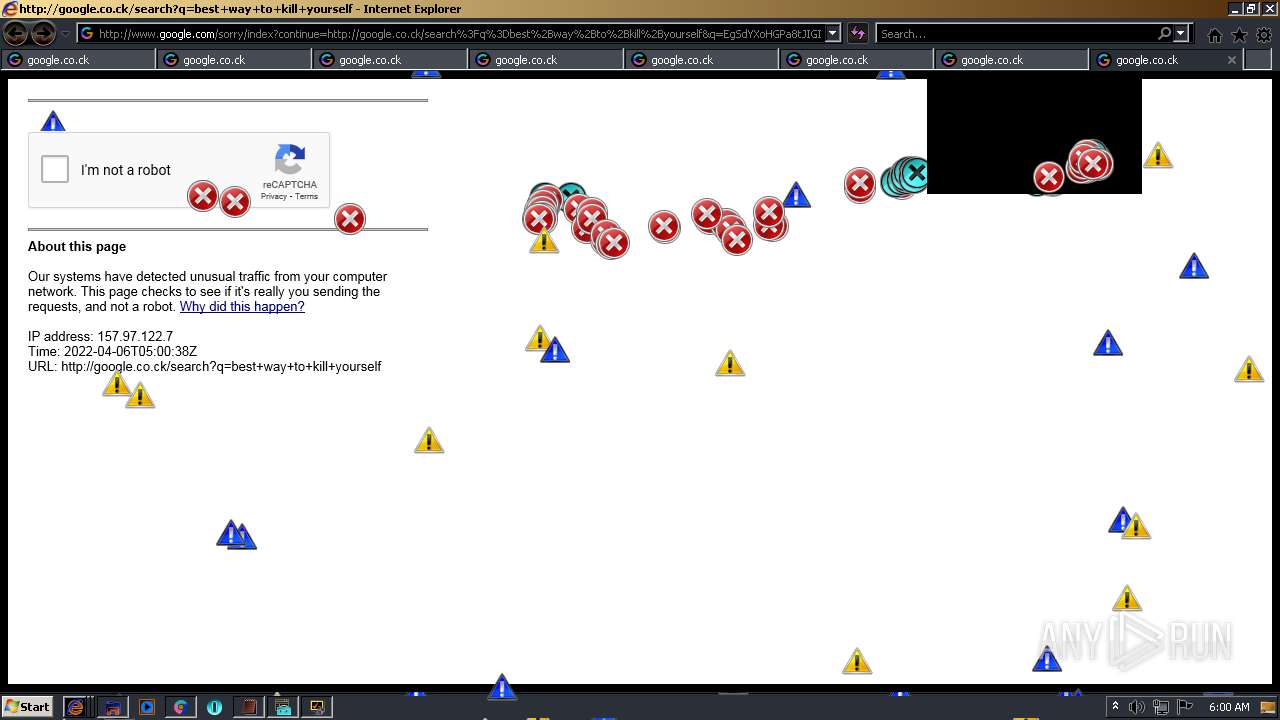Go back using the IE Back arrow
This screenshot has width=1280, height=720.
pyautogui.click(x=16, y=34)
